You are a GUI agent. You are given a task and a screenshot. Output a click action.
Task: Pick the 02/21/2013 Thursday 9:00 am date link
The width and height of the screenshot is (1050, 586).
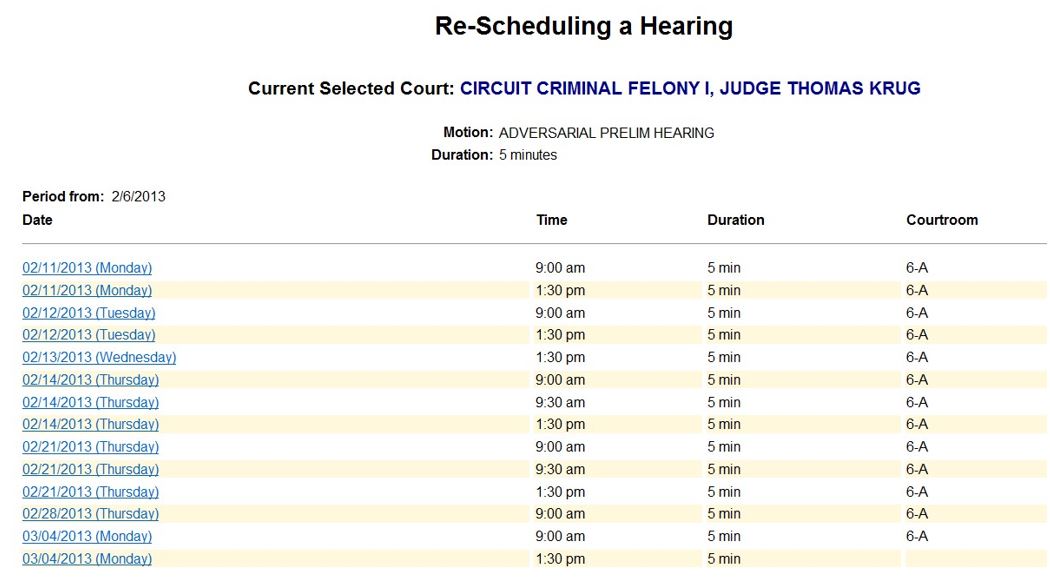point(90,447)
